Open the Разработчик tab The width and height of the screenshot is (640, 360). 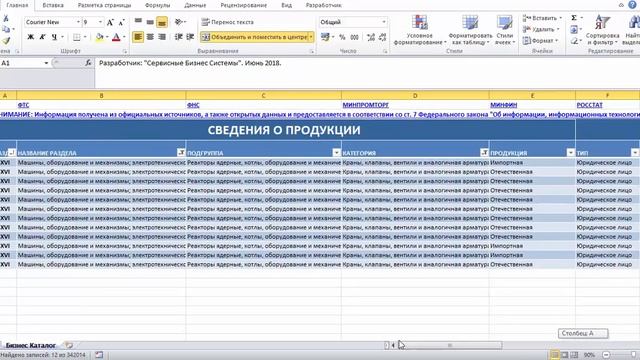324,5
